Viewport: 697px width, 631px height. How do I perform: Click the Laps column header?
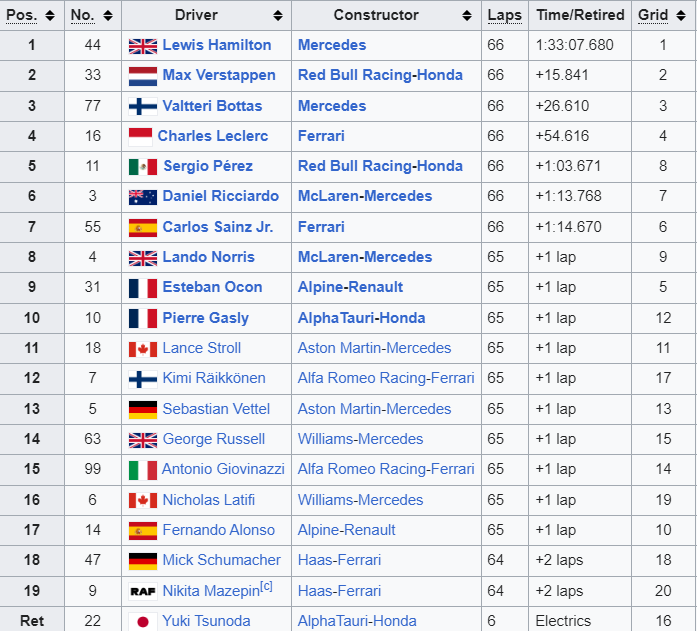505,16
